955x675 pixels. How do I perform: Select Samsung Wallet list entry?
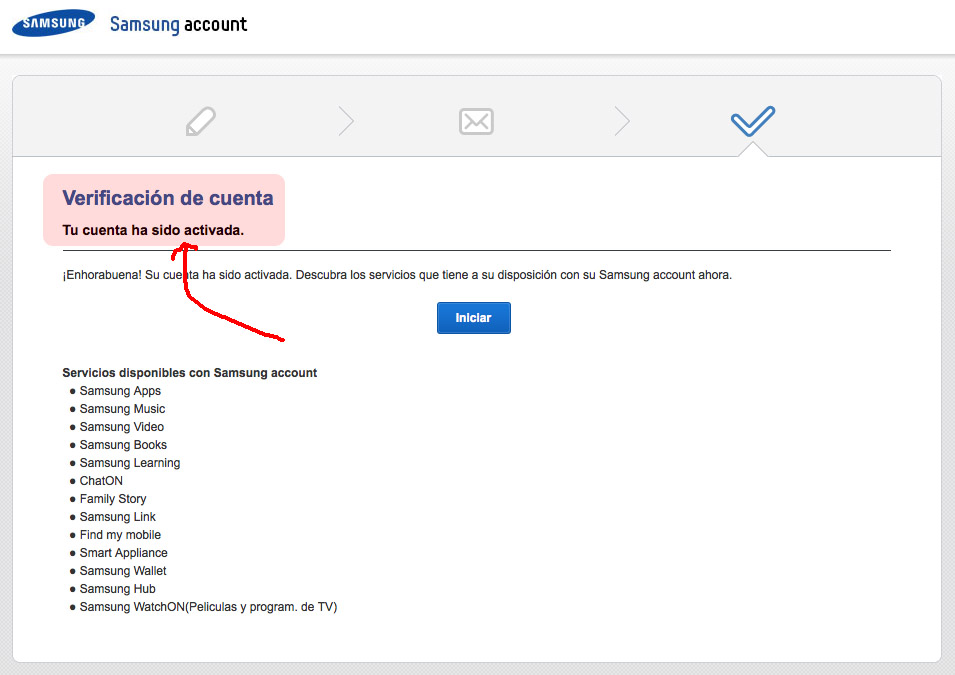click(123, 571)
